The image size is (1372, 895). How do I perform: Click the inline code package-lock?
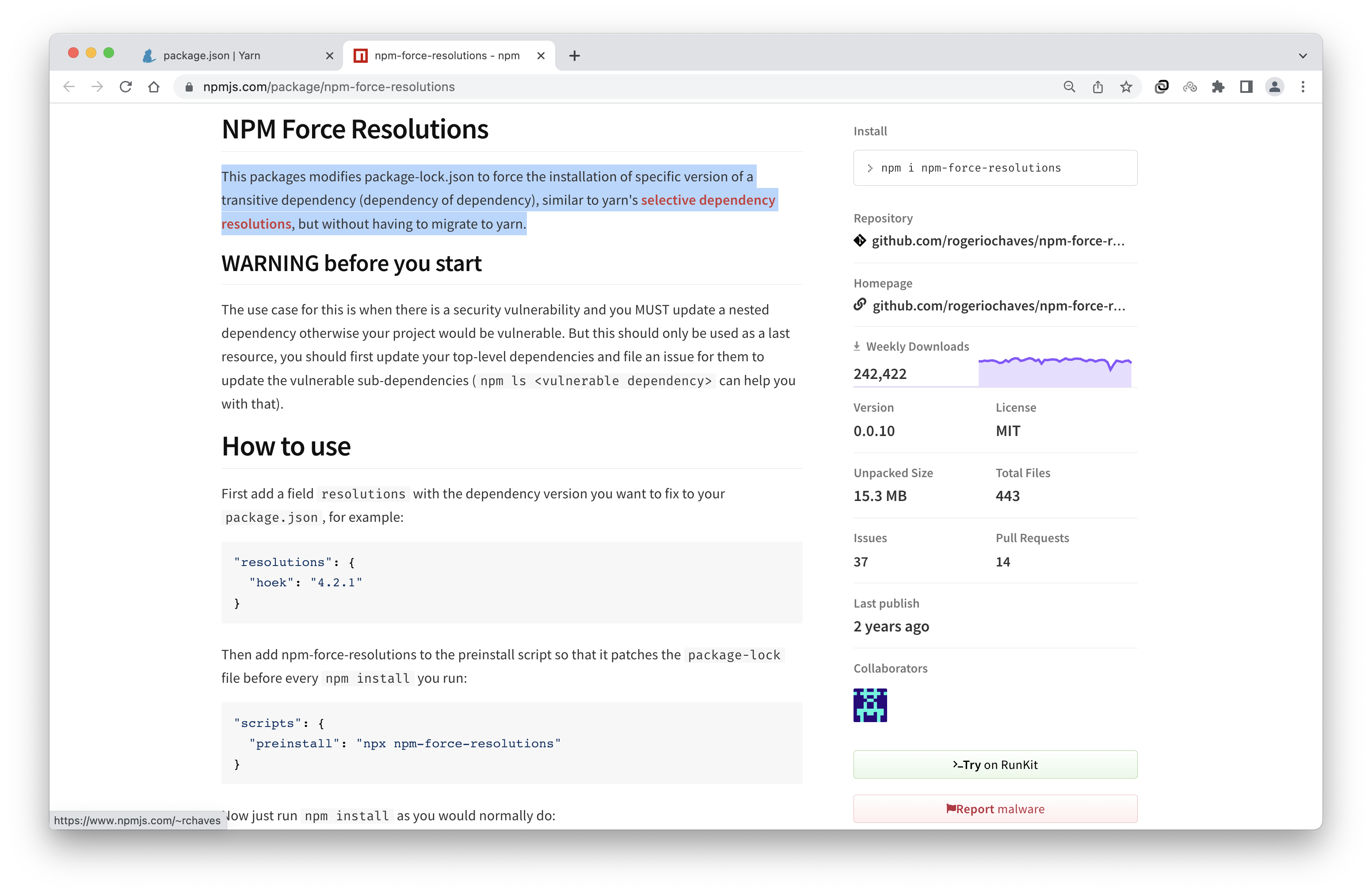pos(734,655)
